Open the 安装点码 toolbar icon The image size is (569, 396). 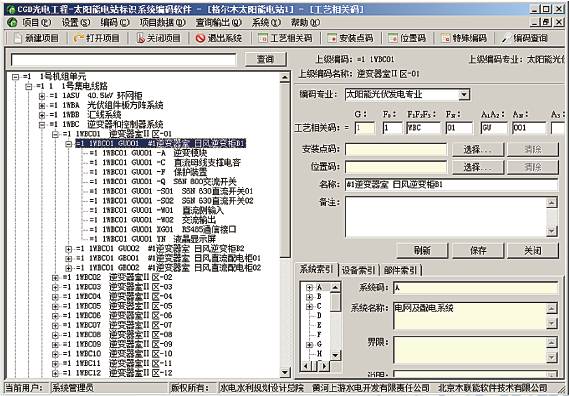click(332, 38)
